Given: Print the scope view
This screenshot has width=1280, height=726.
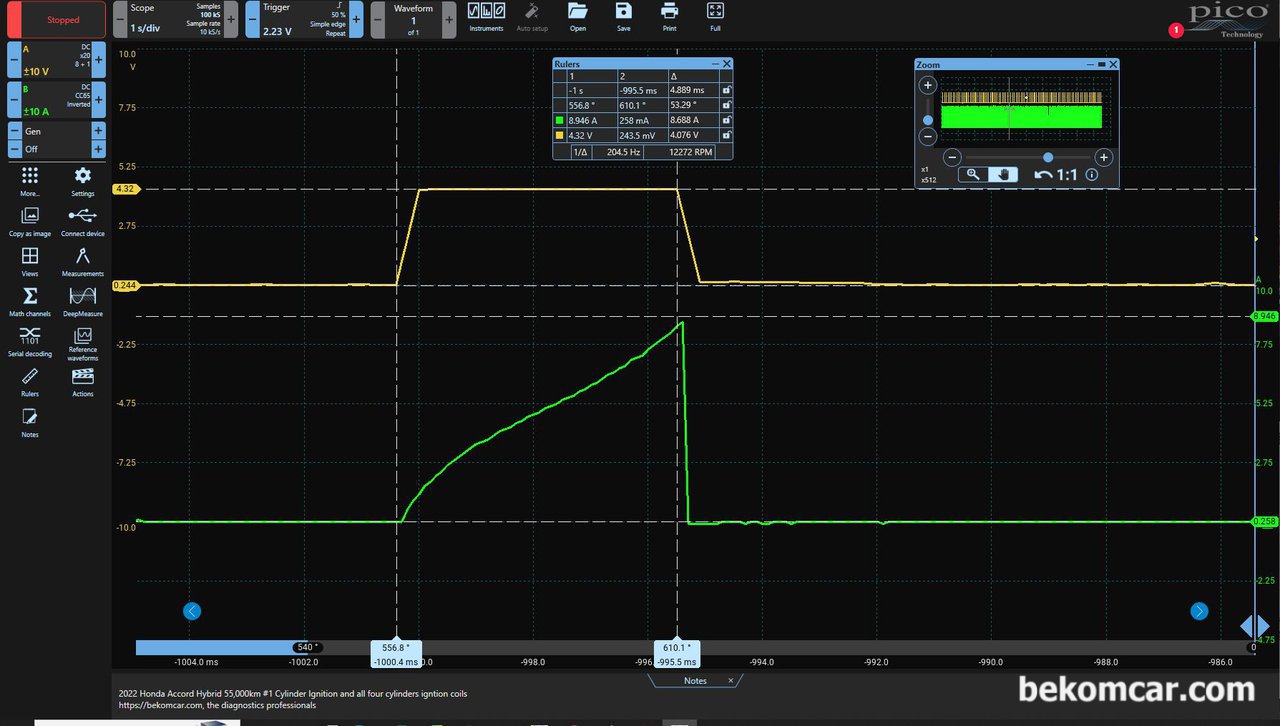Looking at the screenshot, I should [670, 16].
